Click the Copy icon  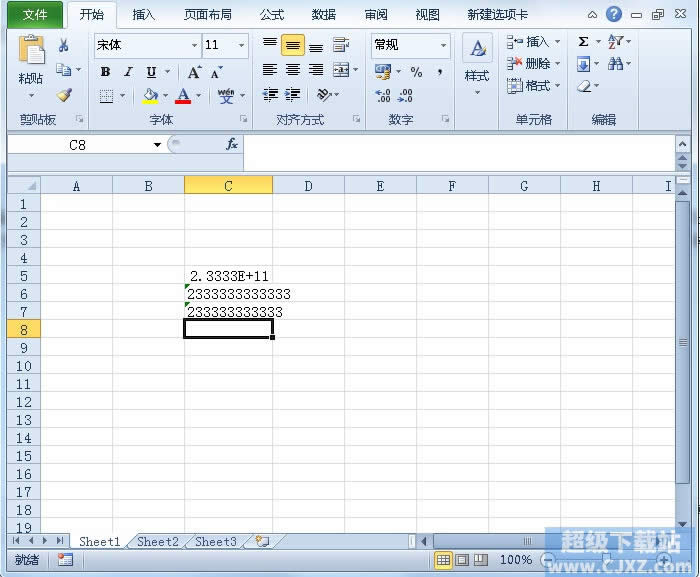tap(63, 70)
